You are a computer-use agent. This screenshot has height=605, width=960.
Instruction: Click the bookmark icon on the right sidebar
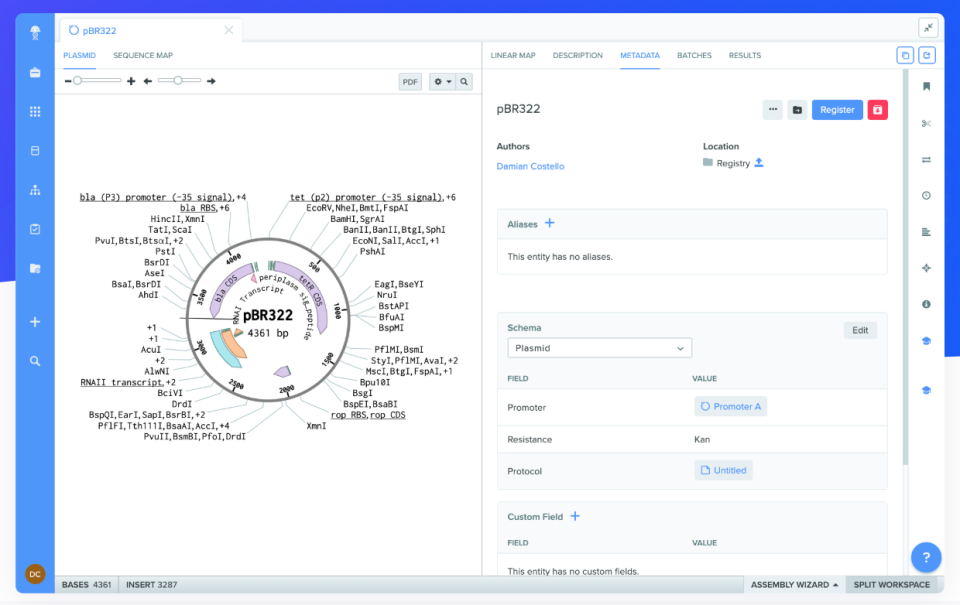tap(926, 86)
